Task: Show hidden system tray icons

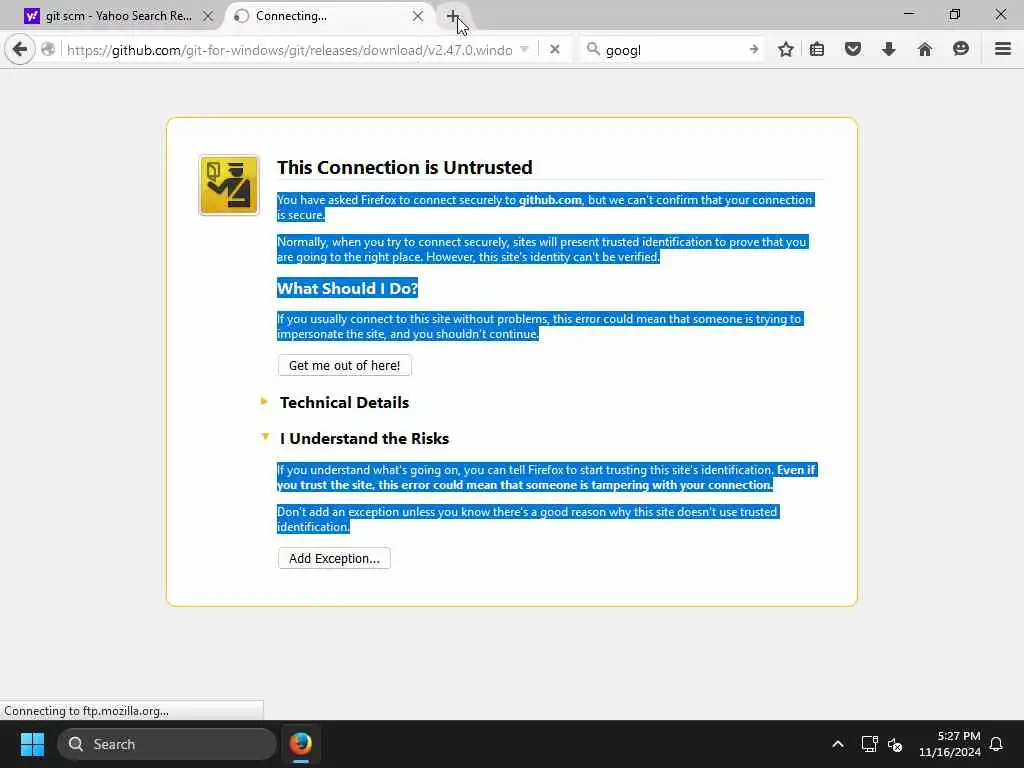Action: click(x=838, y=744)
